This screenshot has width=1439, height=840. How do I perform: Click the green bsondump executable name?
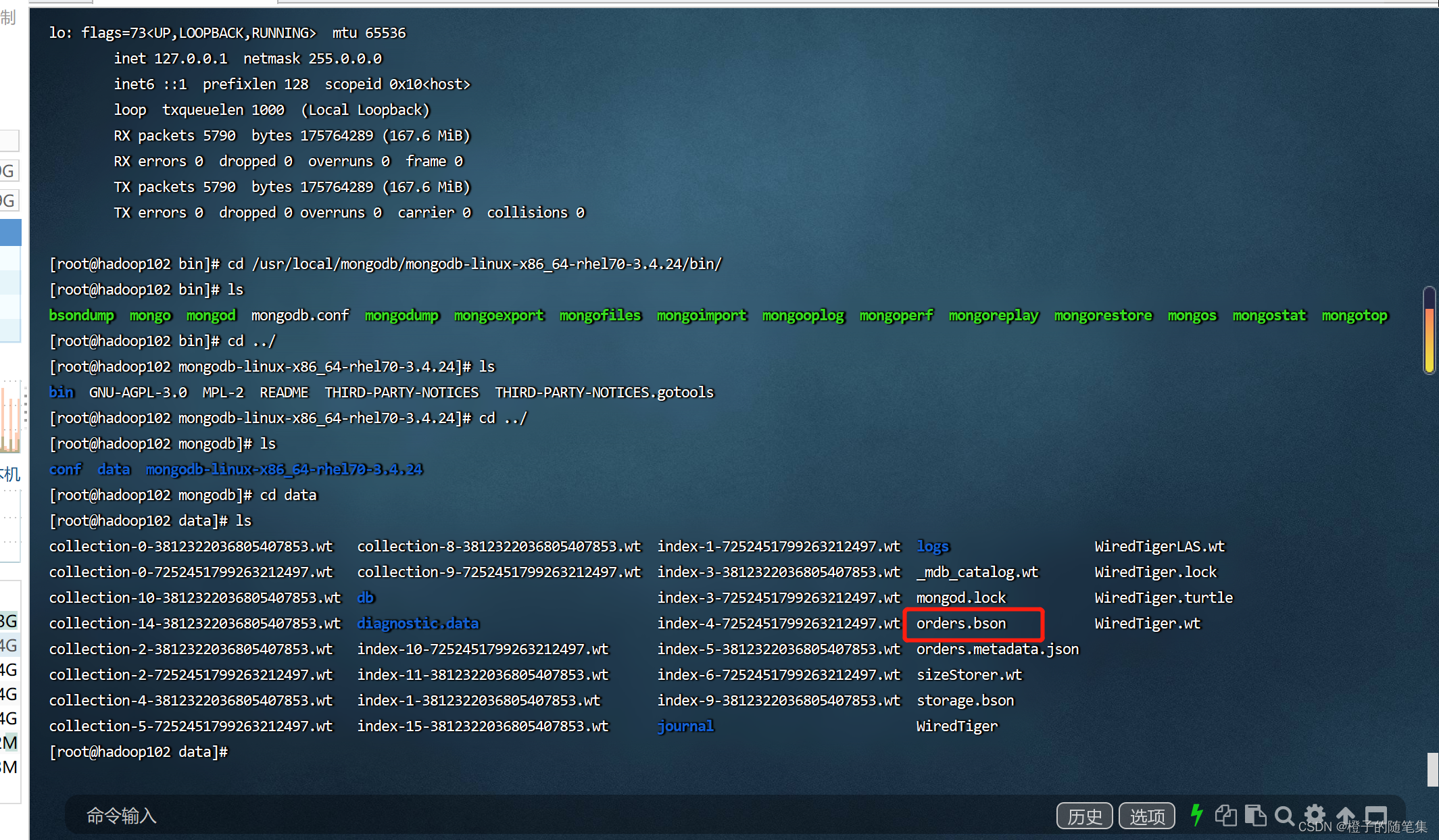(82, 315)
